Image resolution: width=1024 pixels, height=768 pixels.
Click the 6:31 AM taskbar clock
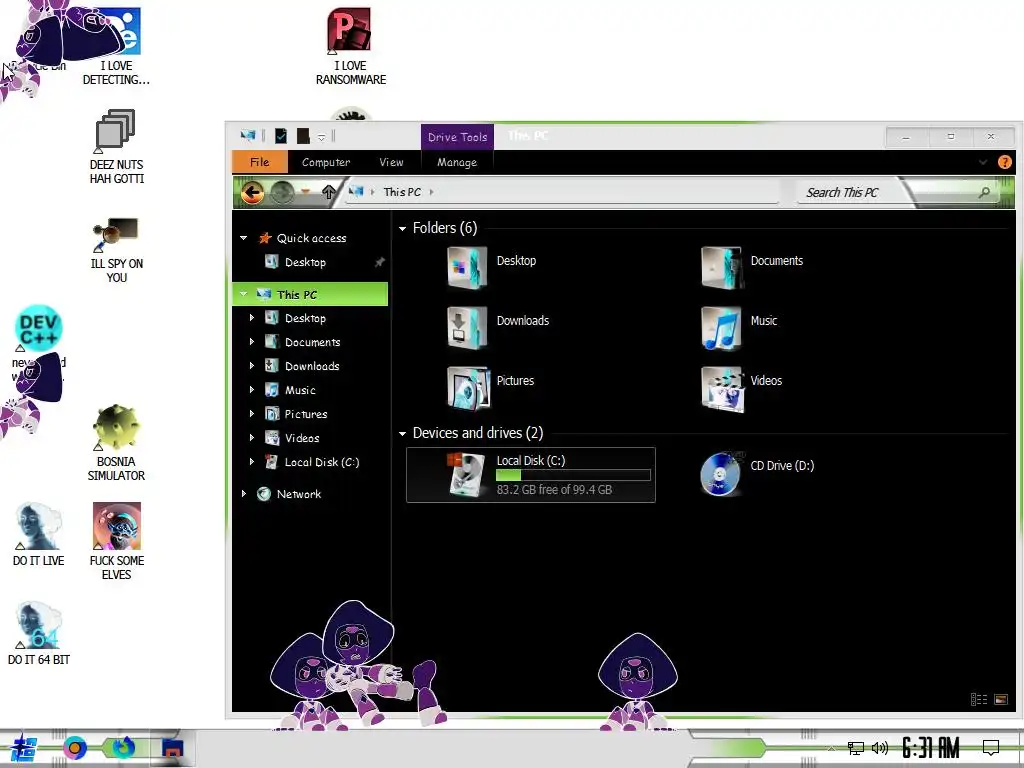point(931,748)
